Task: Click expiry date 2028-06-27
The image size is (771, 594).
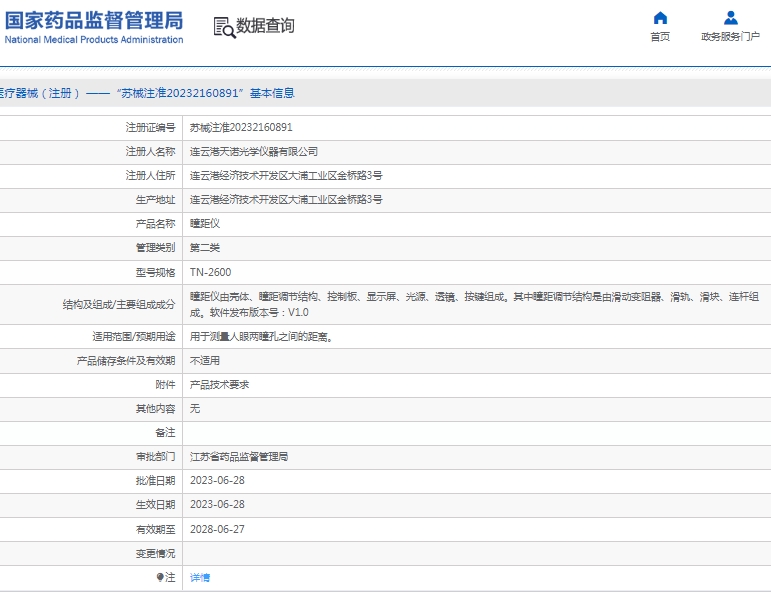Action: point(217,530)
